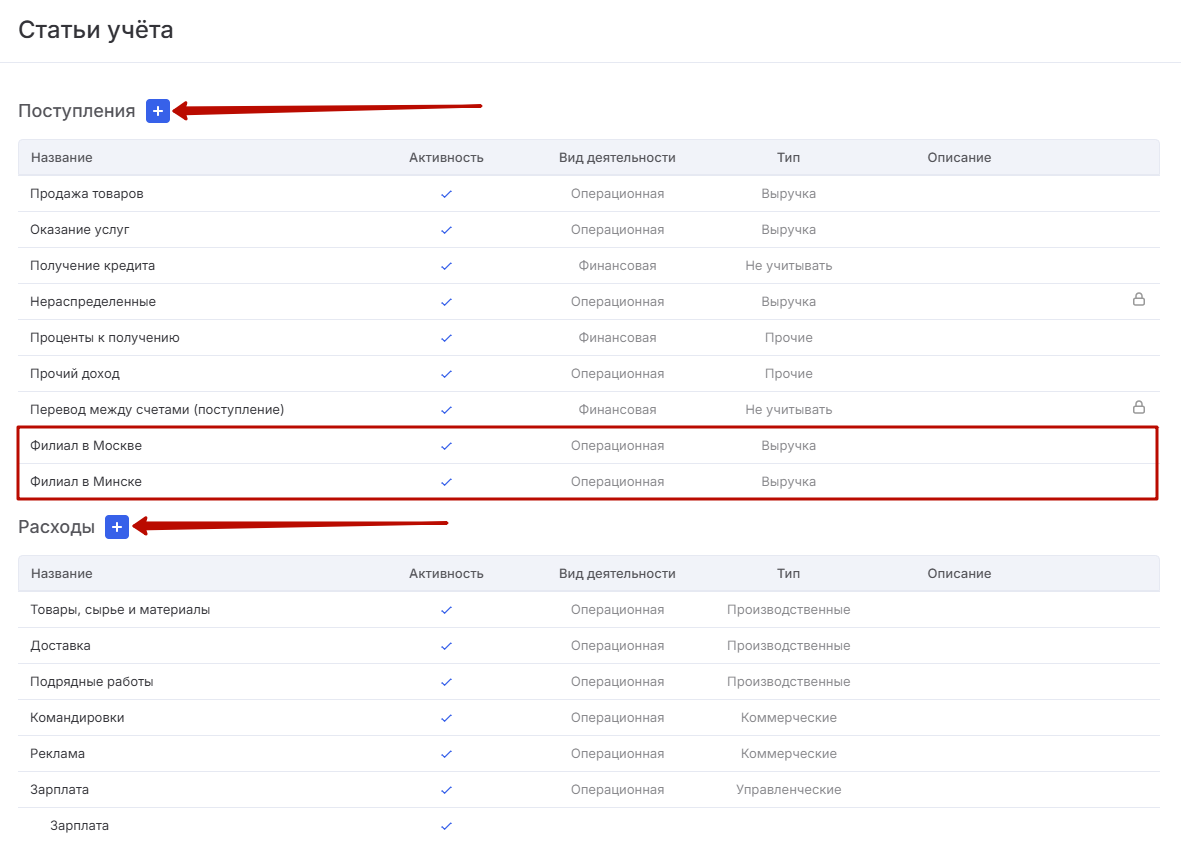Toggle activity checkmark for Товары, сырье и материалы

(x=446, y=610)
